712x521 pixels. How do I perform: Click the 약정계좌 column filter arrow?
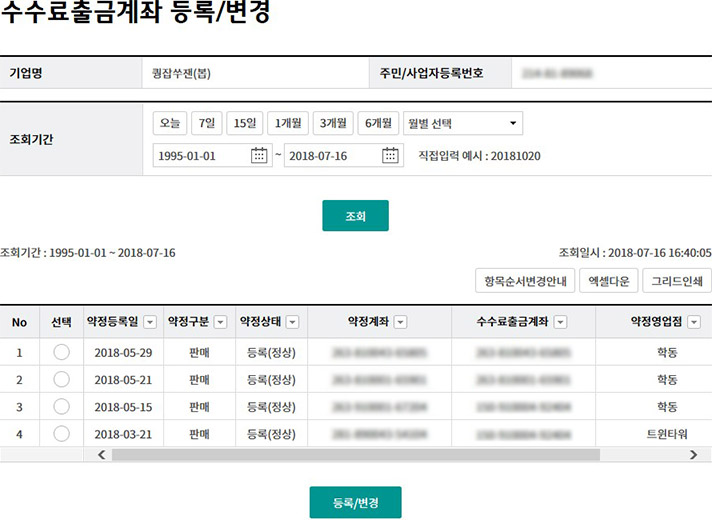tap(400, 322)
